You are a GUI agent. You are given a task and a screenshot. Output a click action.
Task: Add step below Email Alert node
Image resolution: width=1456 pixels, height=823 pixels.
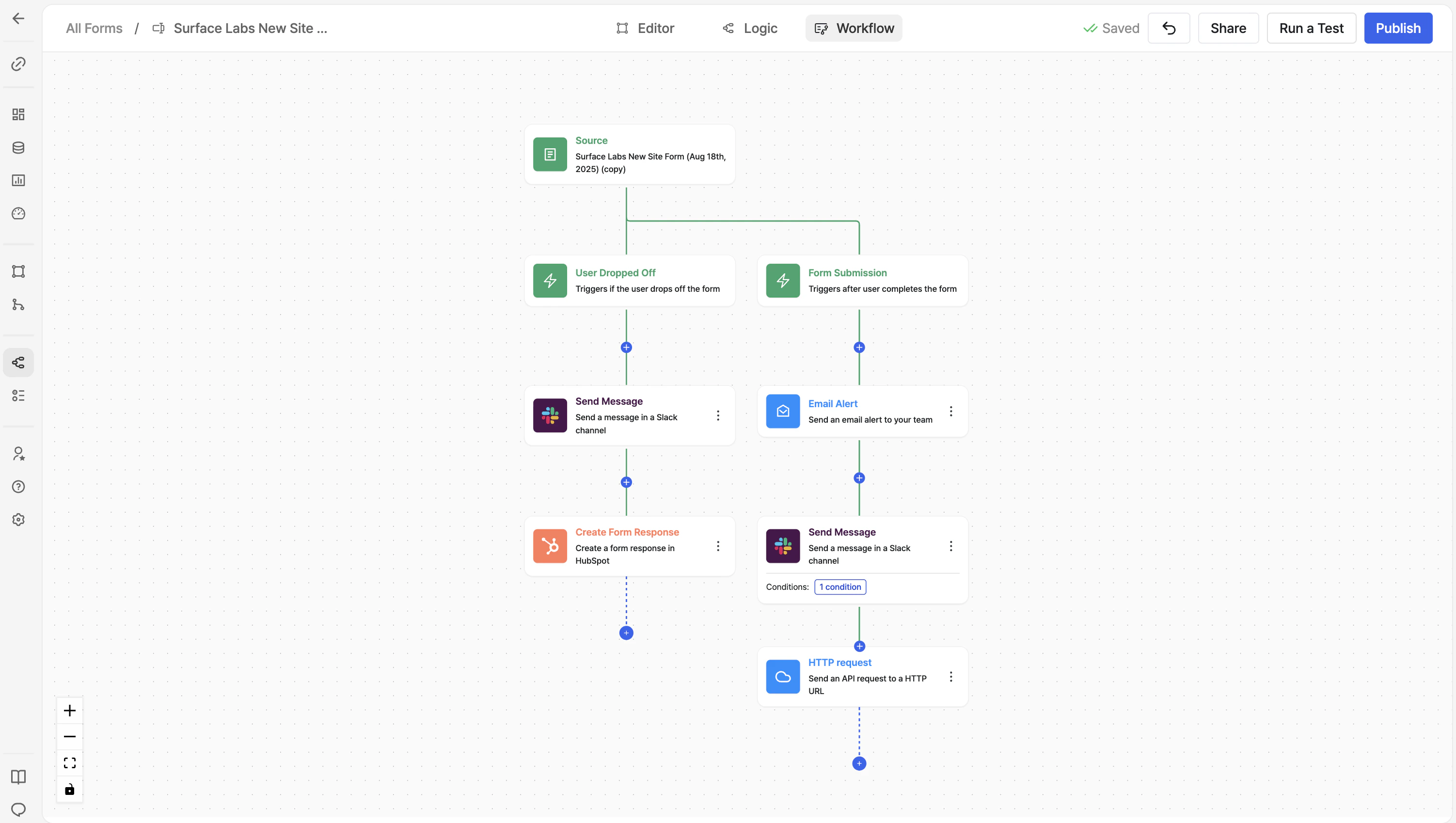coord(859,477)
